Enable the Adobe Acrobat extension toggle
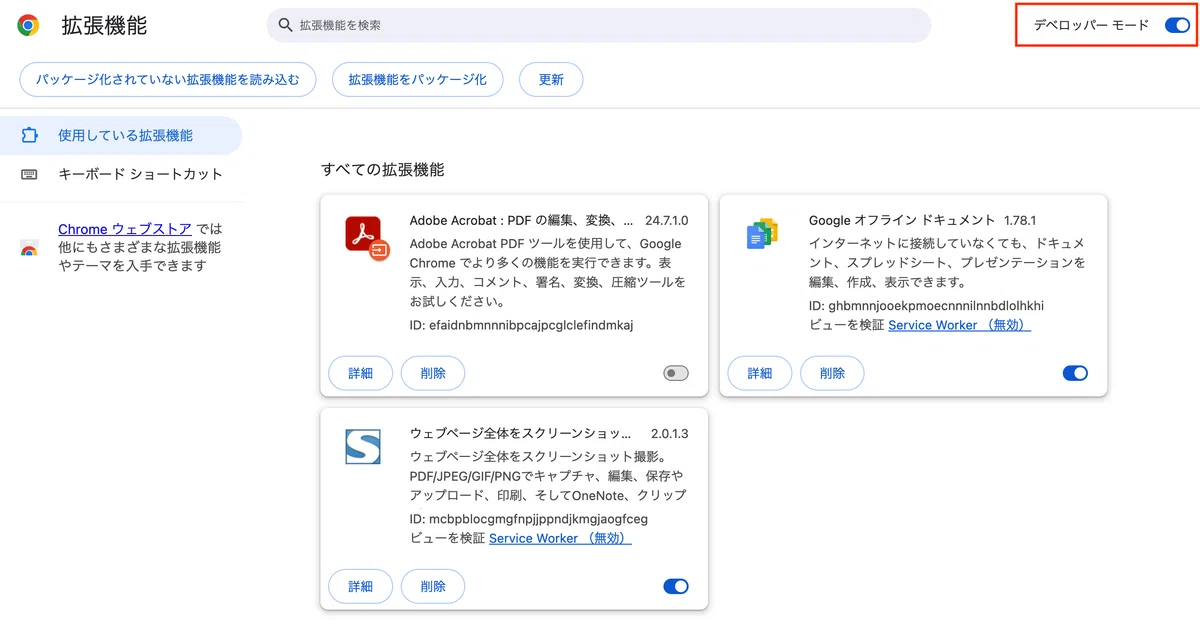The height and width of the screenshot is (629, 1200). 676,373
